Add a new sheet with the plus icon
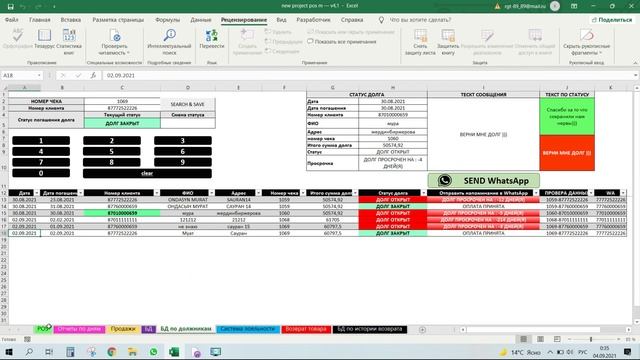This screenshot has height=360, width=640. (x=422, y=329)
